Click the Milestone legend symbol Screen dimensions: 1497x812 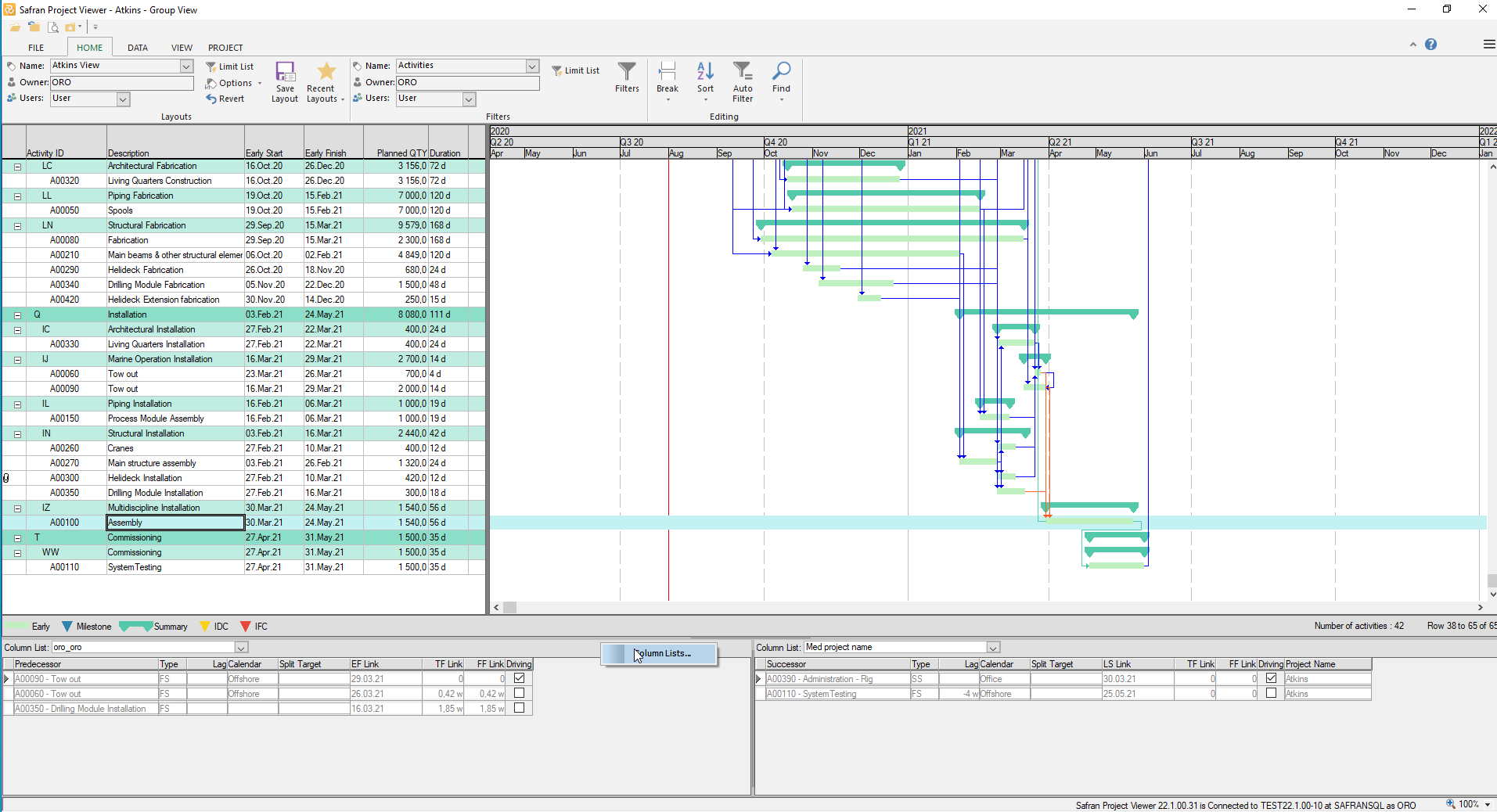pyautogui.click(x=67, y=627)
